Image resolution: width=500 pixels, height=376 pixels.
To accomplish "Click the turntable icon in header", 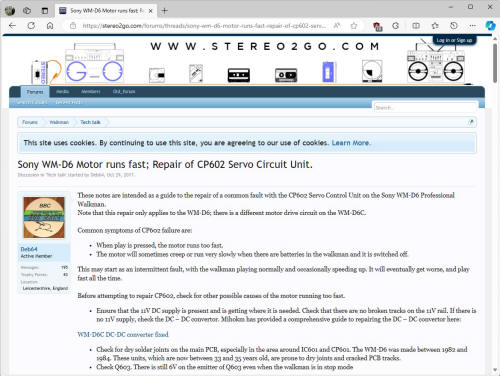I will coord(372,71).
